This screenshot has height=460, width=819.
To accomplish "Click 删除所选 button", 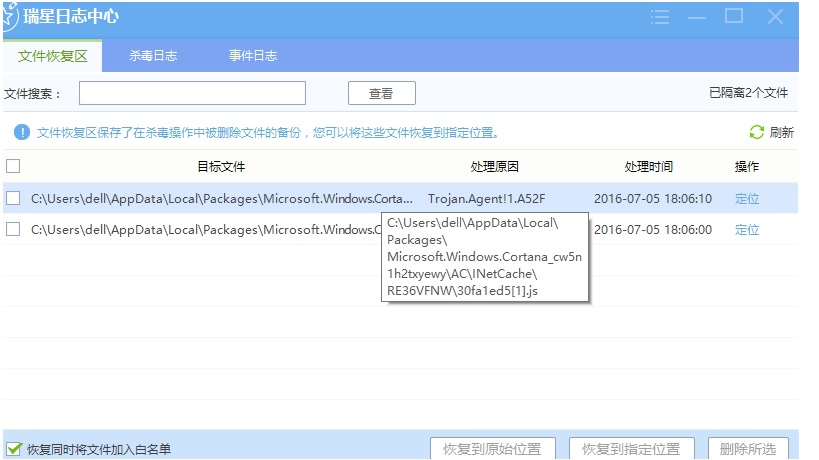I will pos(748,449).
